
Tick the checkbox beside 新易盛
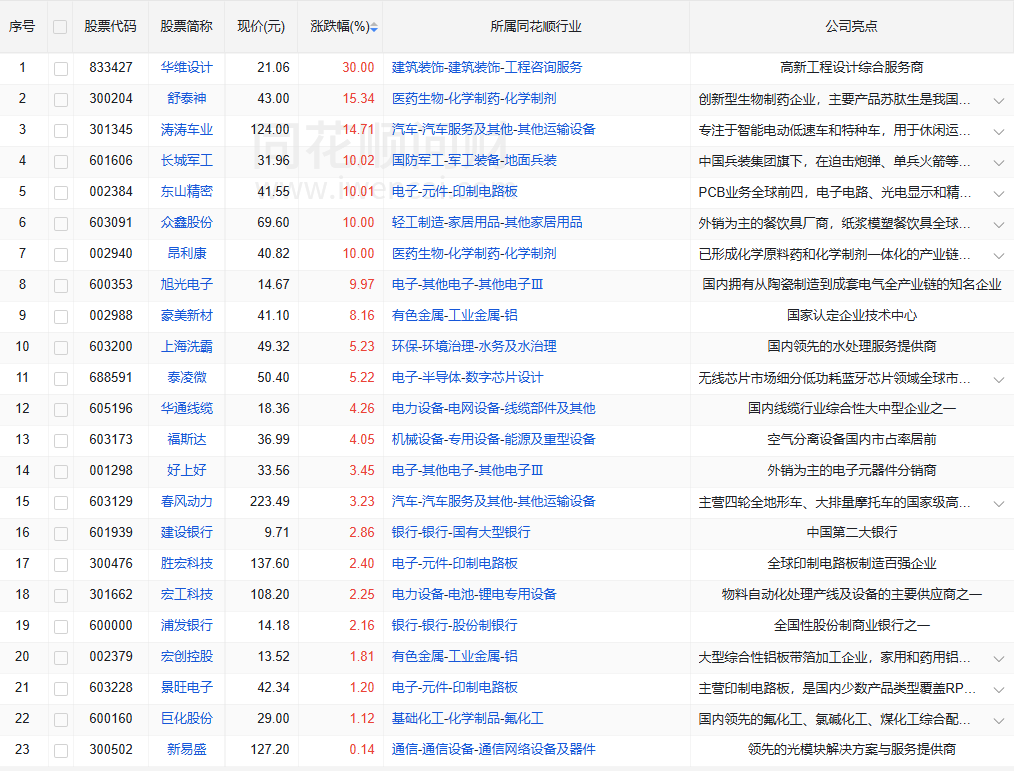61,750
